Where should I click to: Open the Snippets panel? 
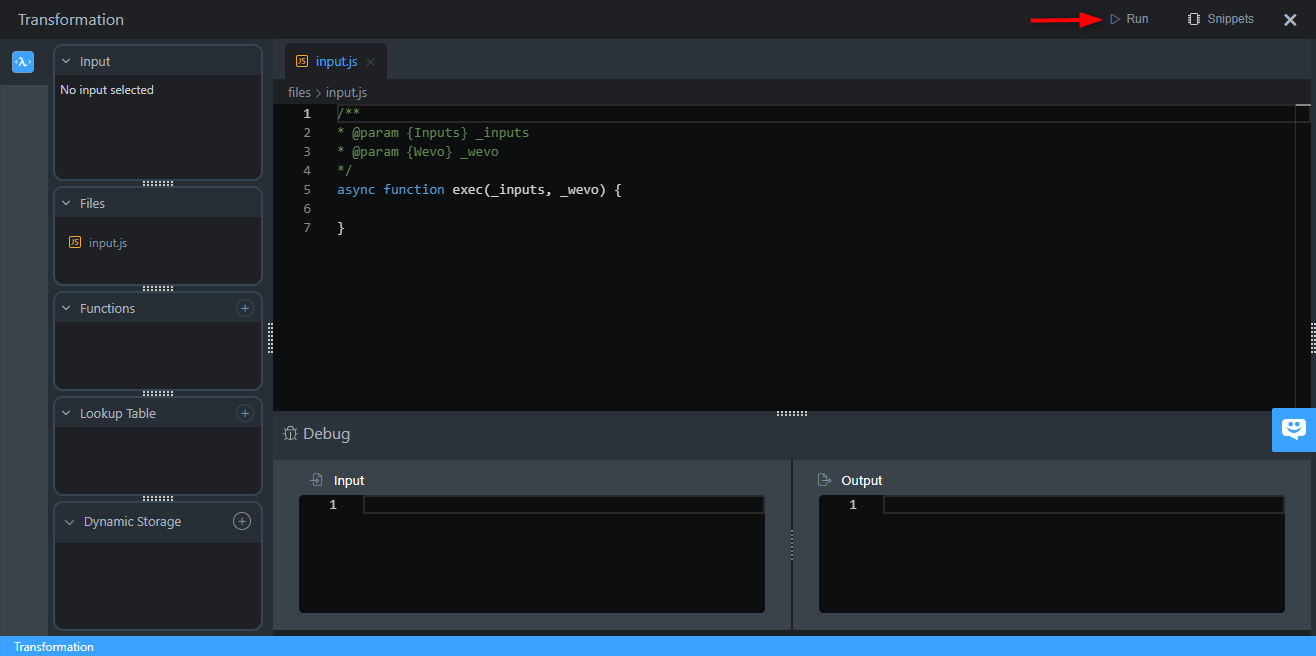tap(1220, 19)
